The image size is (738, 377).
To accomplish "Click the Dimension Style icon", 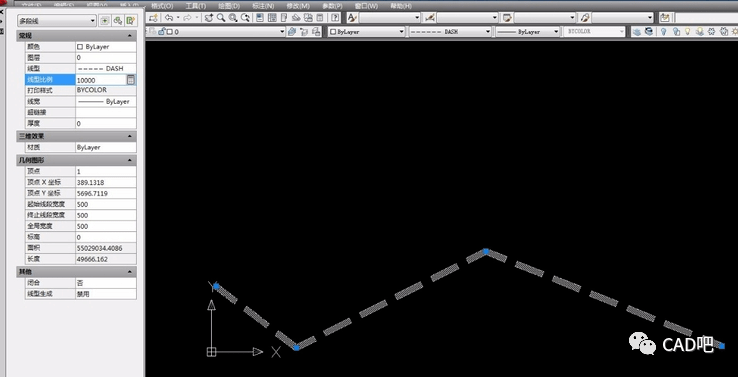I will pyautogui.click(x=429, y=18).
